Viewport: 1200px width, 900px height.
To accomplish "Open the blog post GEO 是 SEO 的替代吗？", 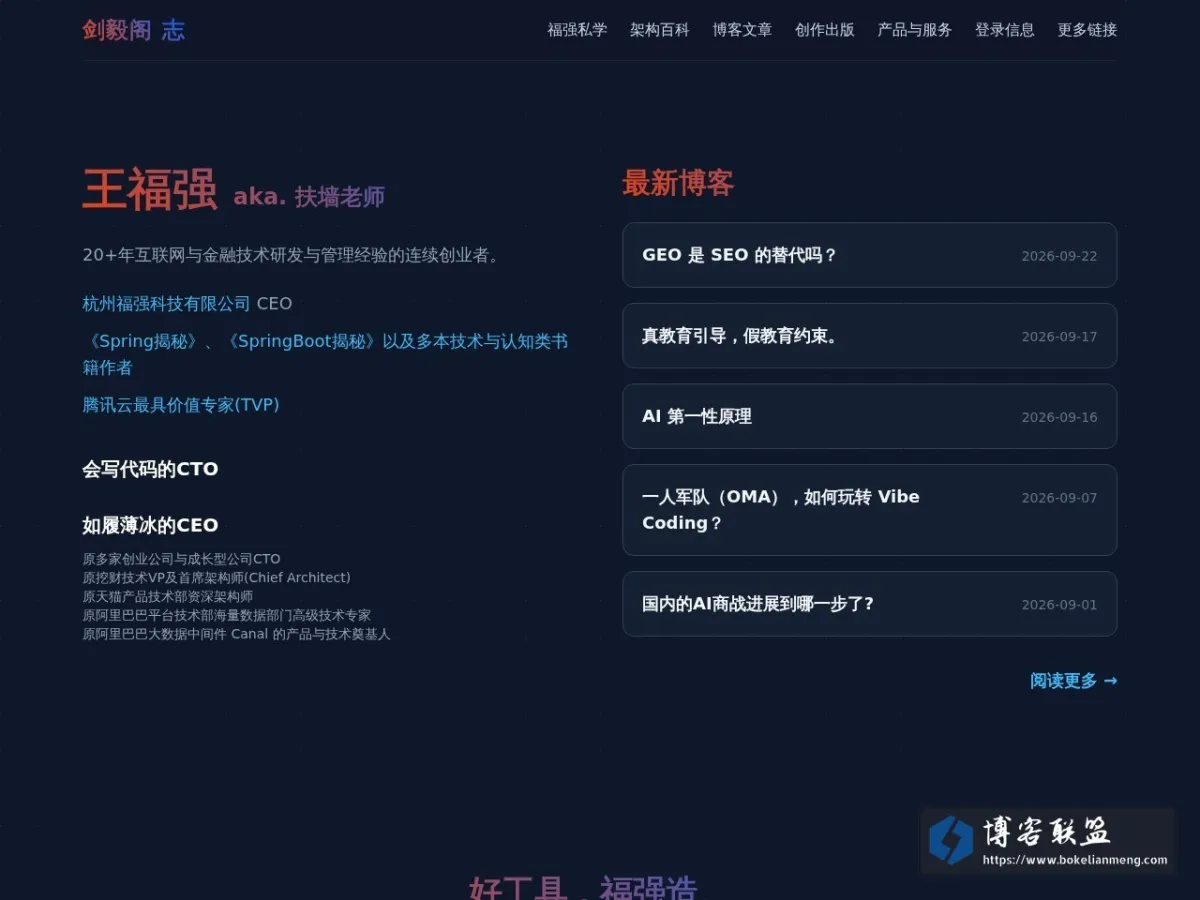I will coord(869,255).
